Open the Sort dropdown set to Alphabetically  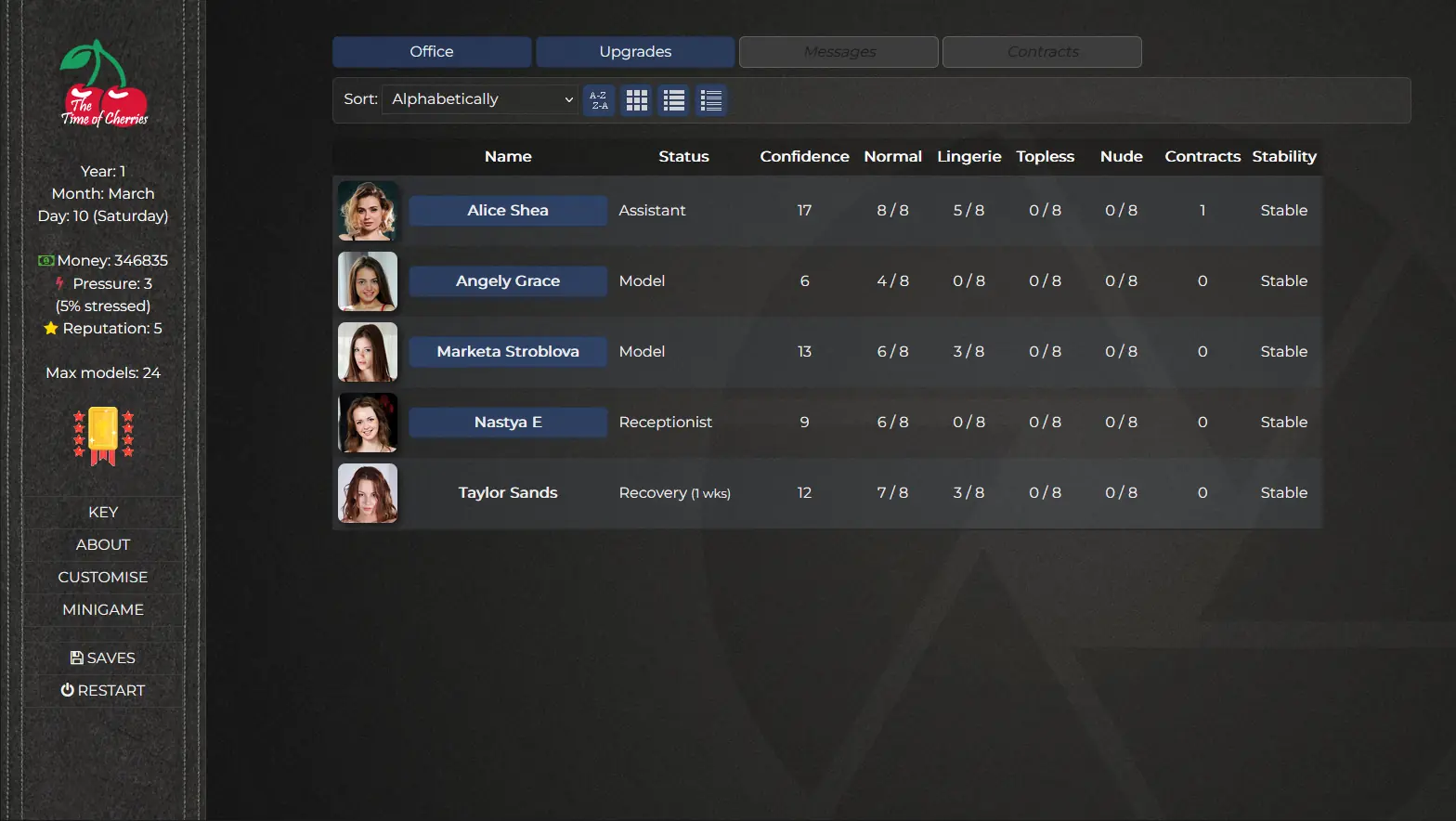[x=481, y=99]
